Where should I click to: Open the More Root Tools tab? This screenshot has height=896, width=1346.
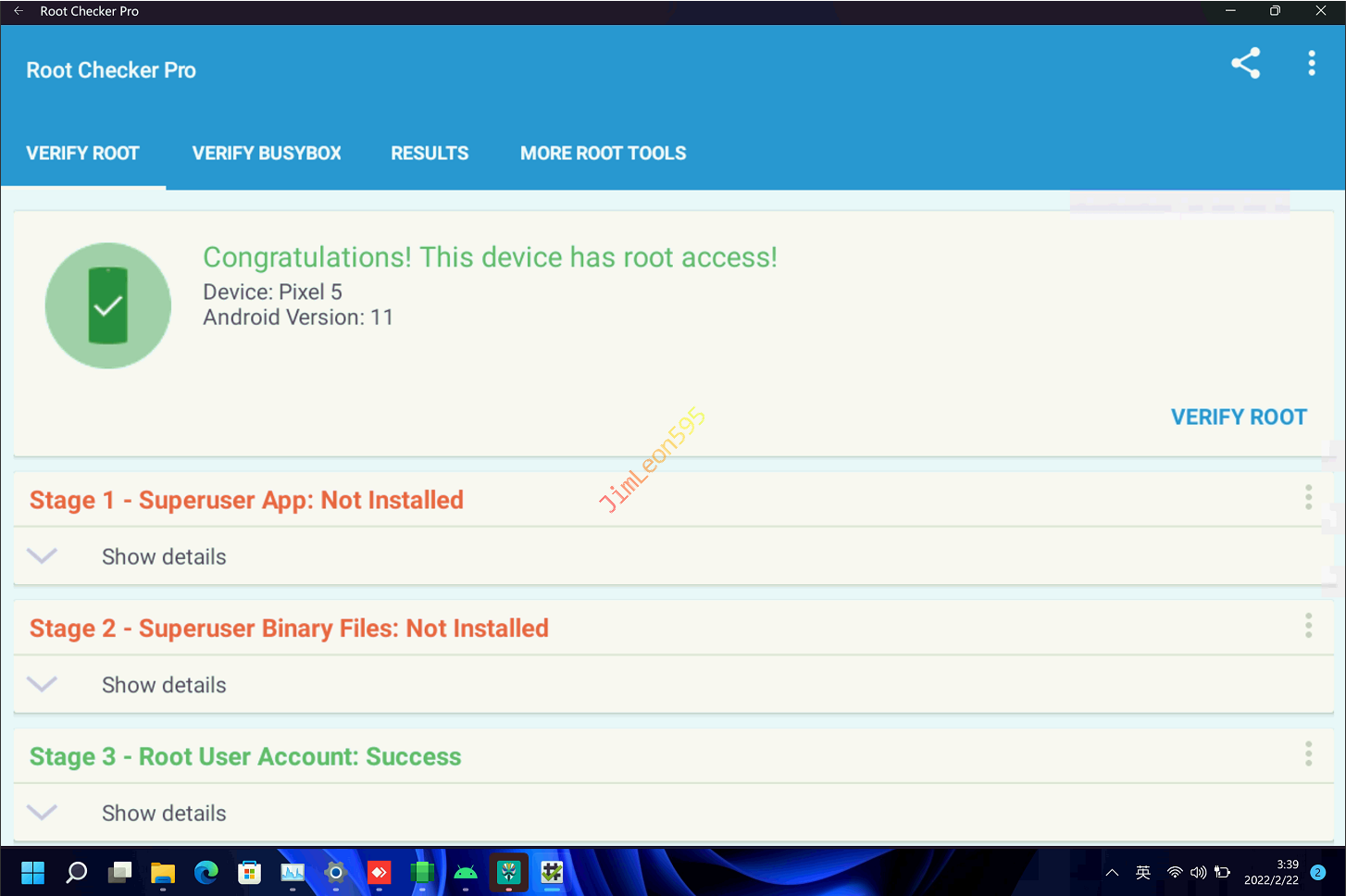[603, 154]
